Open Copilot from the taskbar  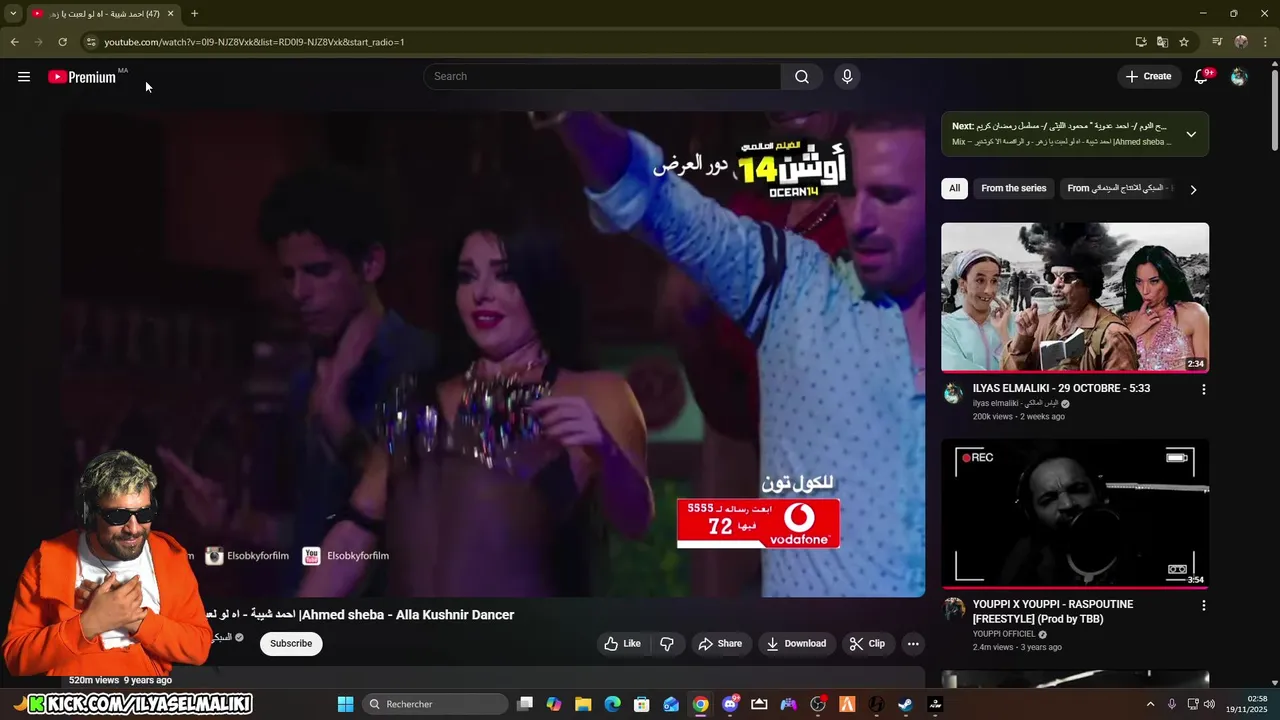click(x=554, y=704)
